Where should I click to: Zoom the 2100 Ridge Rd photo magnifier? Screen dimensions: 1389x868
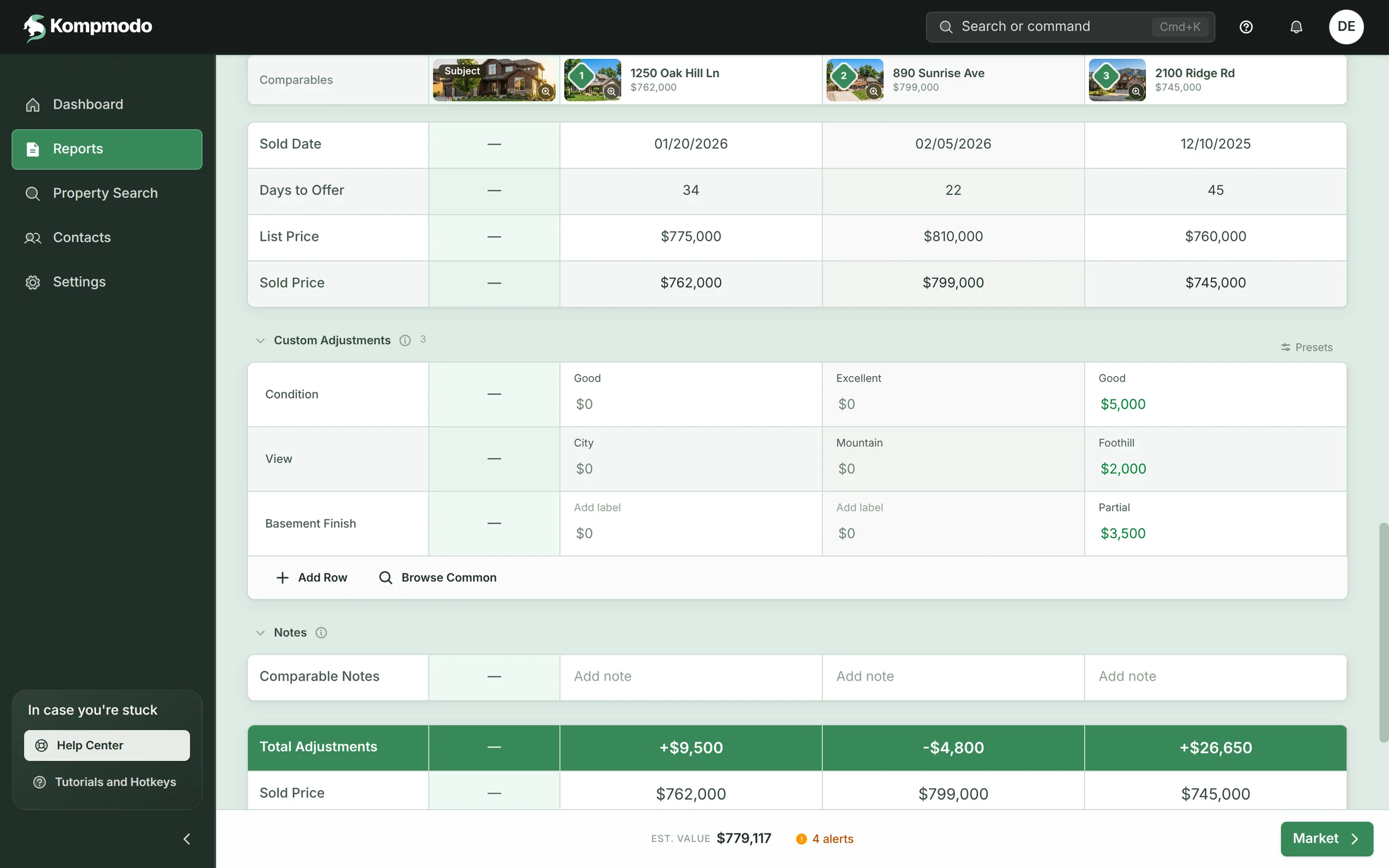(x=1136, y=91)
